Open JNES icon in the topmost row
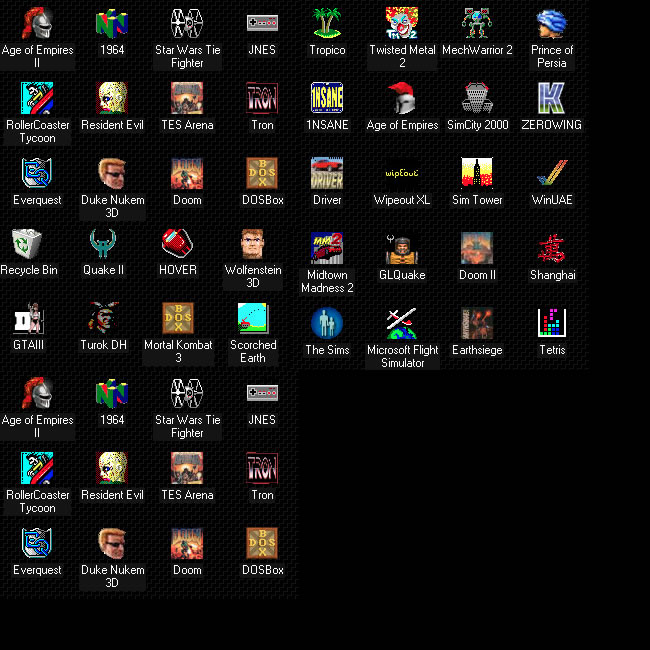Image resolution: width=650 pixels, height=650 pixels. (262, 23)
